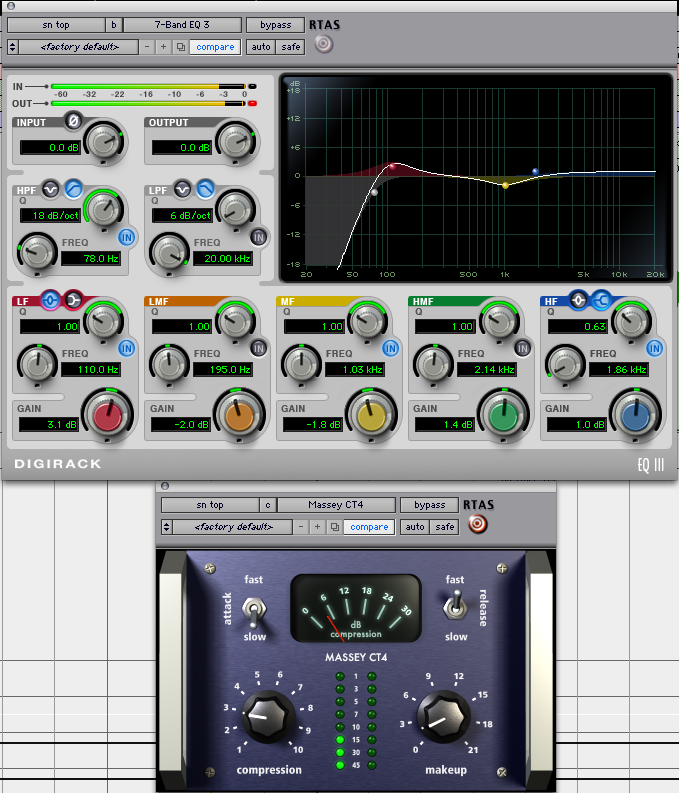Select the HPF notch filter type icon
The height and width of the screenshot is (793, 679).
pyautogui.click(x=50, y=190)
